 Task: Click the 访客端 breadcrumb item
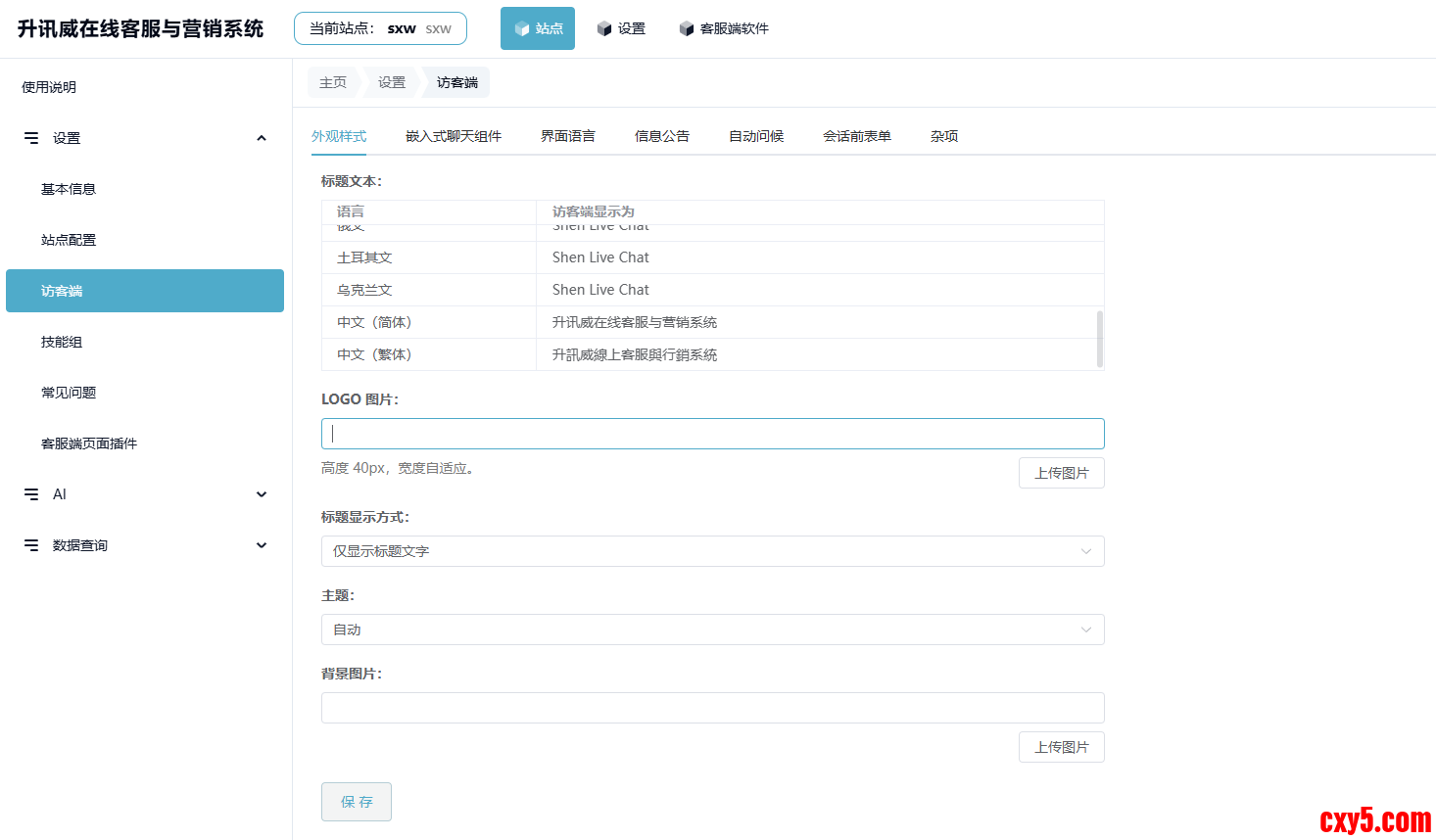(x=457, y=82)
